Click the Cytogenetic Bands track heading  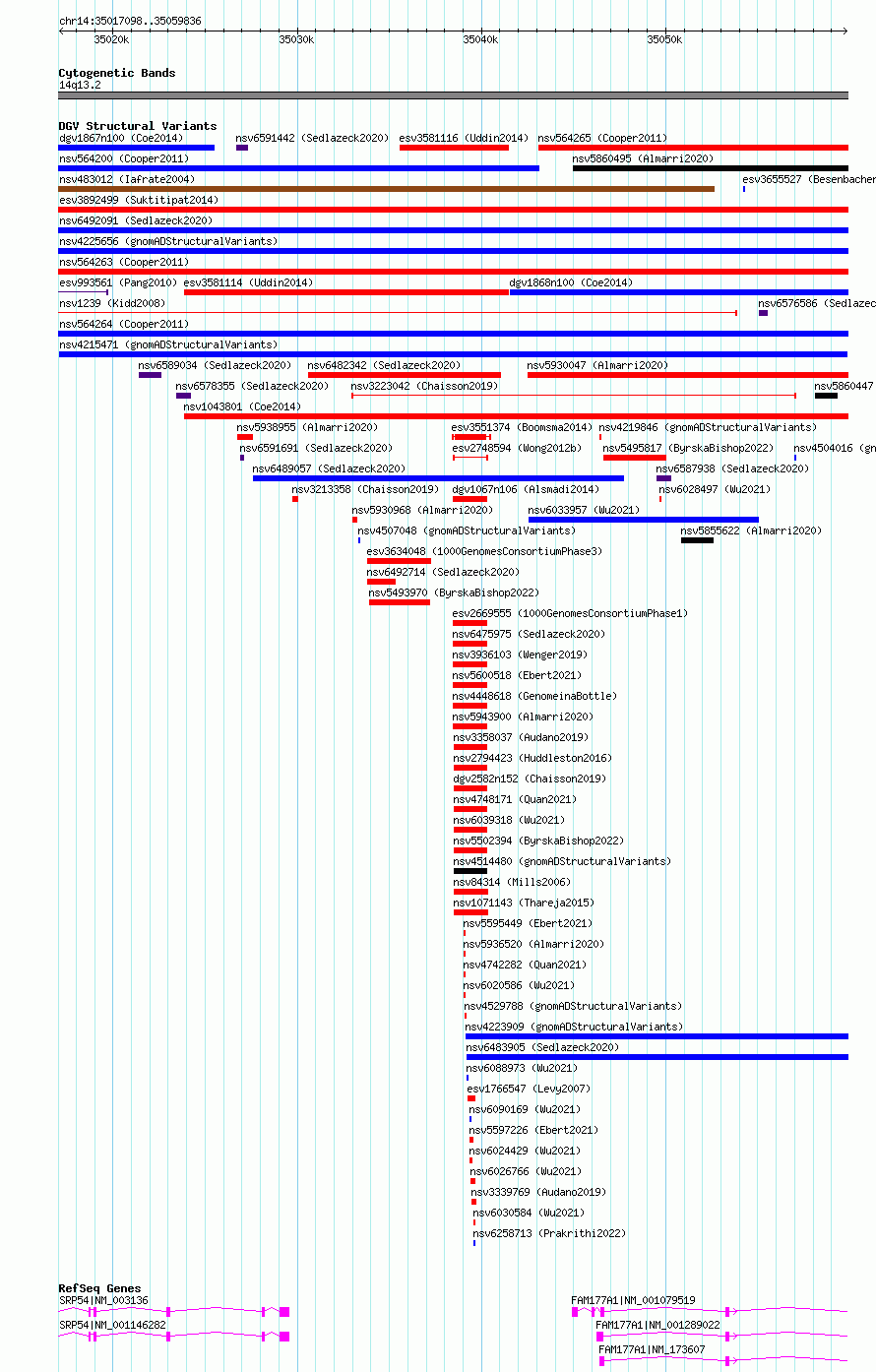pos(116,73)
